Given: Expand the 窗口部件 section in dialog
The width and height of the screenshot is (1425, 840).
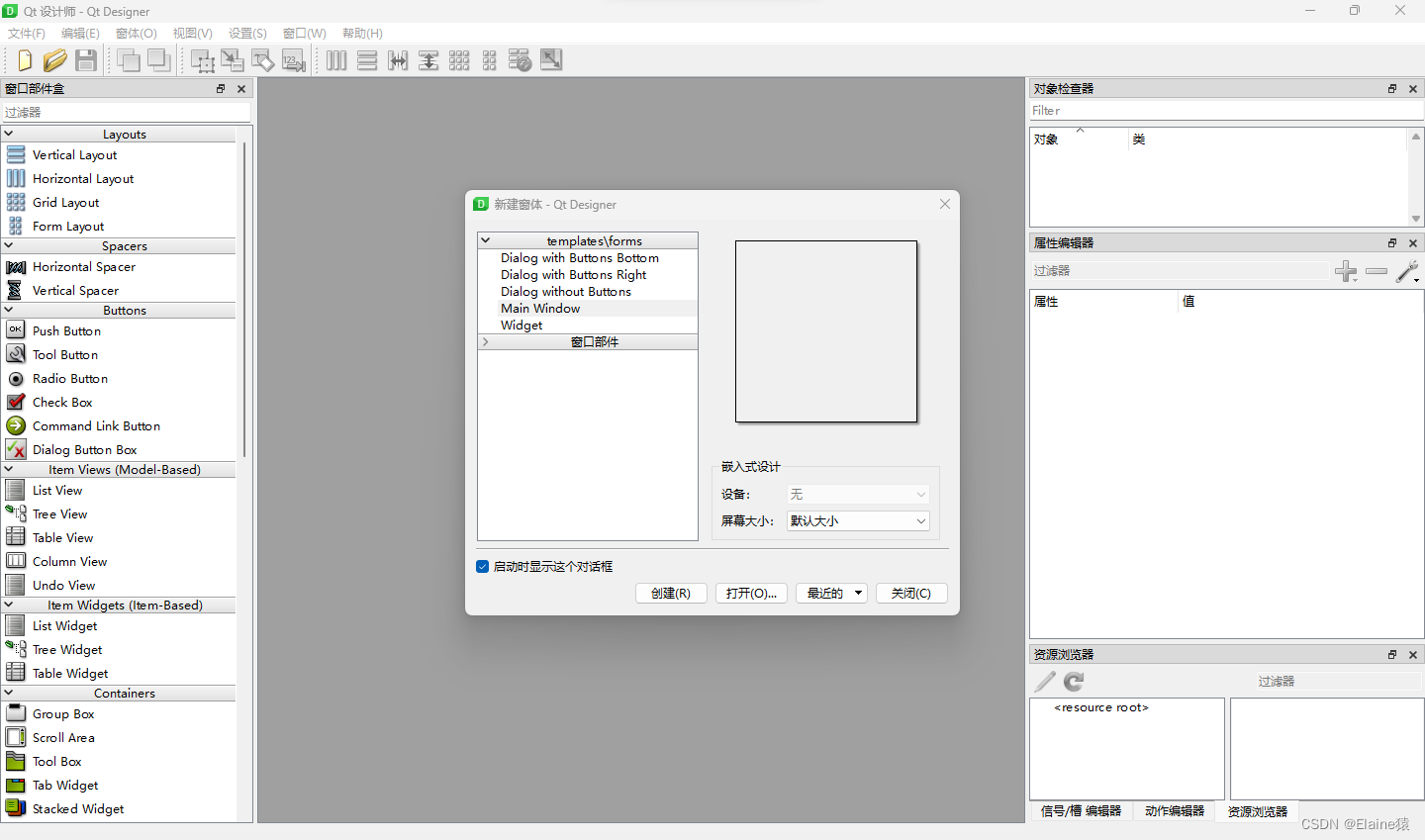Looking at the screenshot, I should 486,341.
